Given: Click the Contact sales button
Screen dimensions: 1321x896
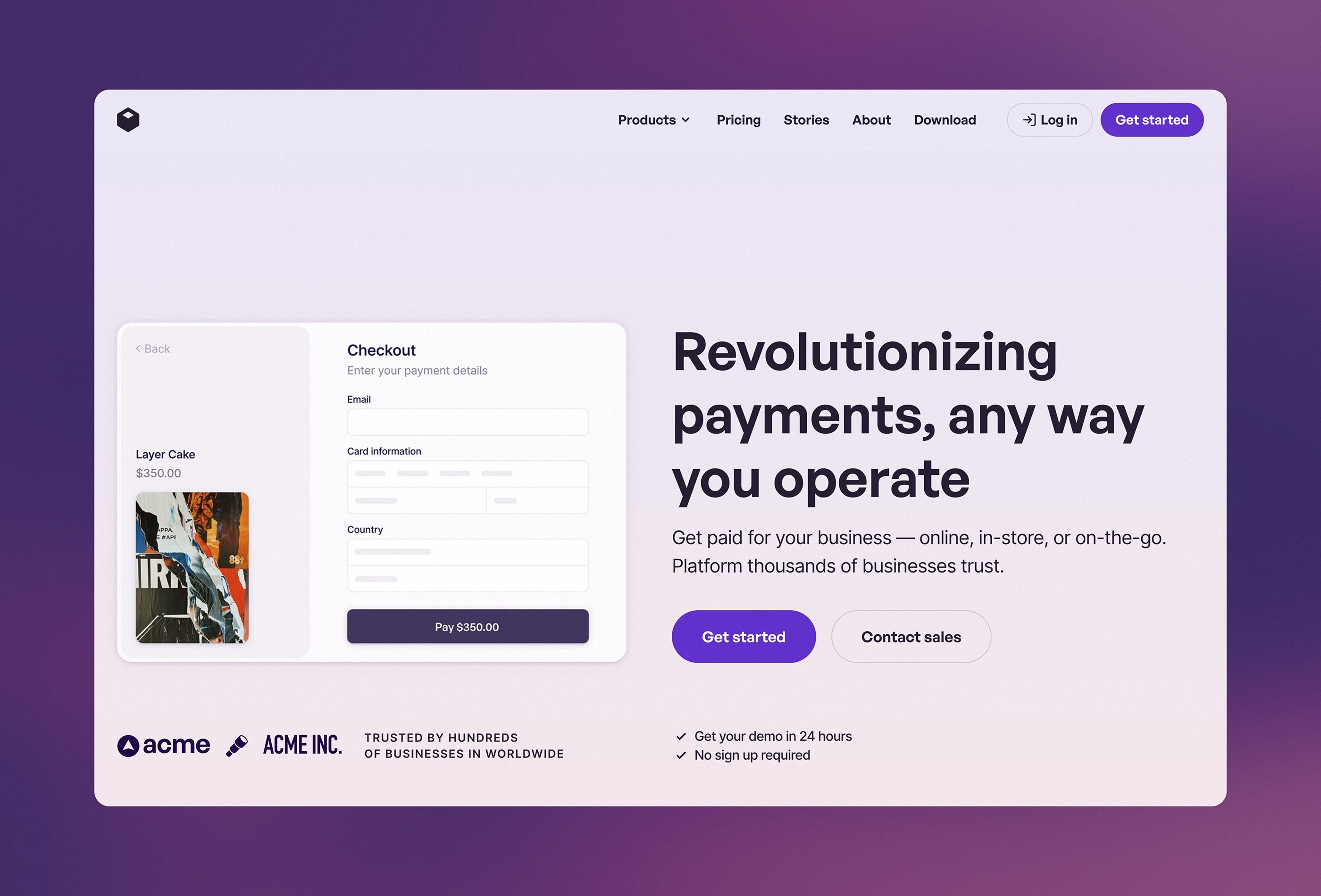Looking at the screenshot, I should tap(910, 636).
